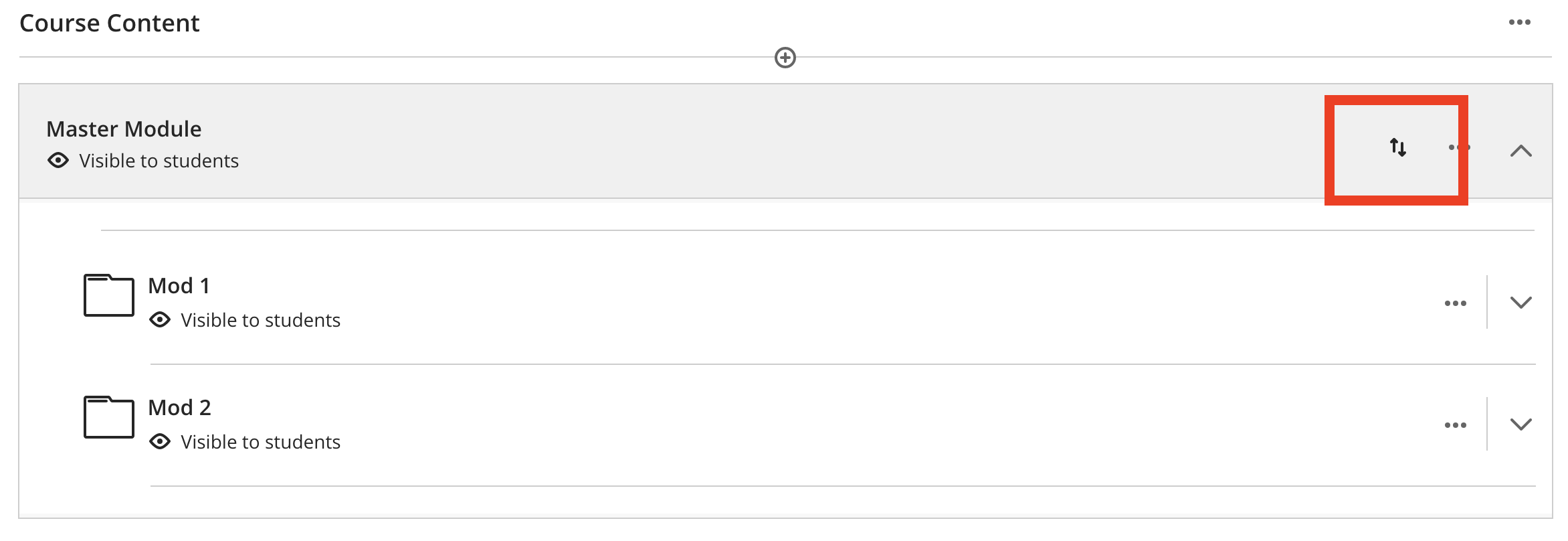The width and height of the screenshot is (1568, 541).
Task: Click the Master Module title
Action: (x=124, y=129)
